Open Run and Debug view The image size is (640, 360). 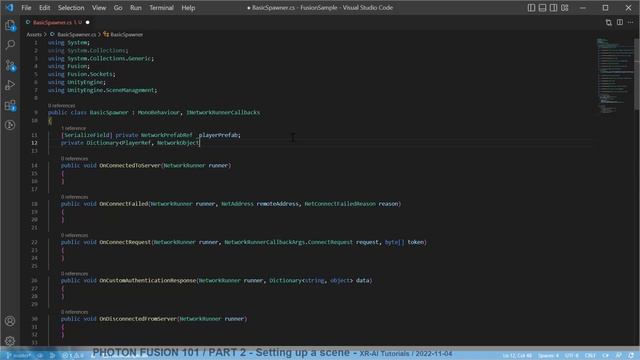coord(10,85)
